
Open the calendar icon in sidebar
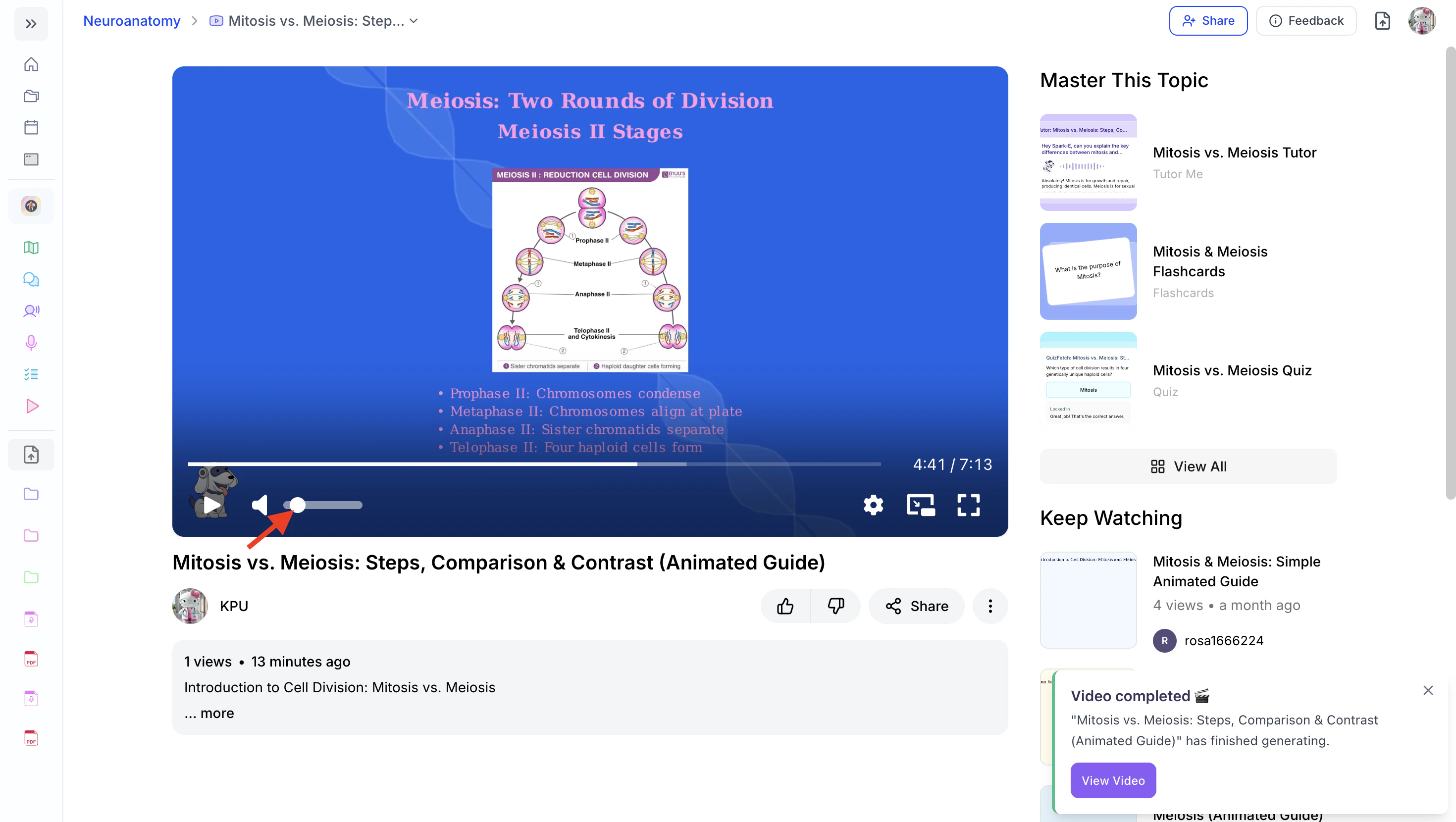click(x=31, y=127)
